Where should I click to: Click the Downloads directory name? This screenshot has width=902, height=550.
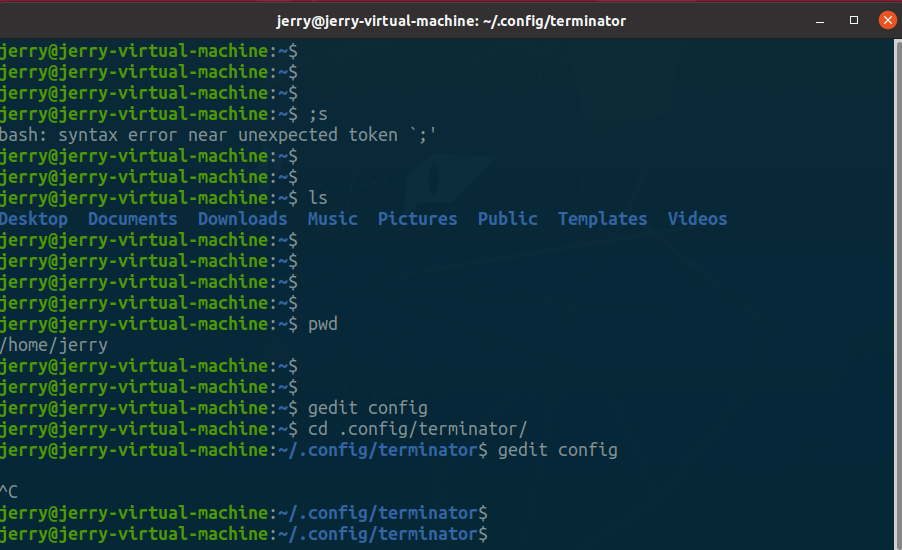(x=242, y=219)
